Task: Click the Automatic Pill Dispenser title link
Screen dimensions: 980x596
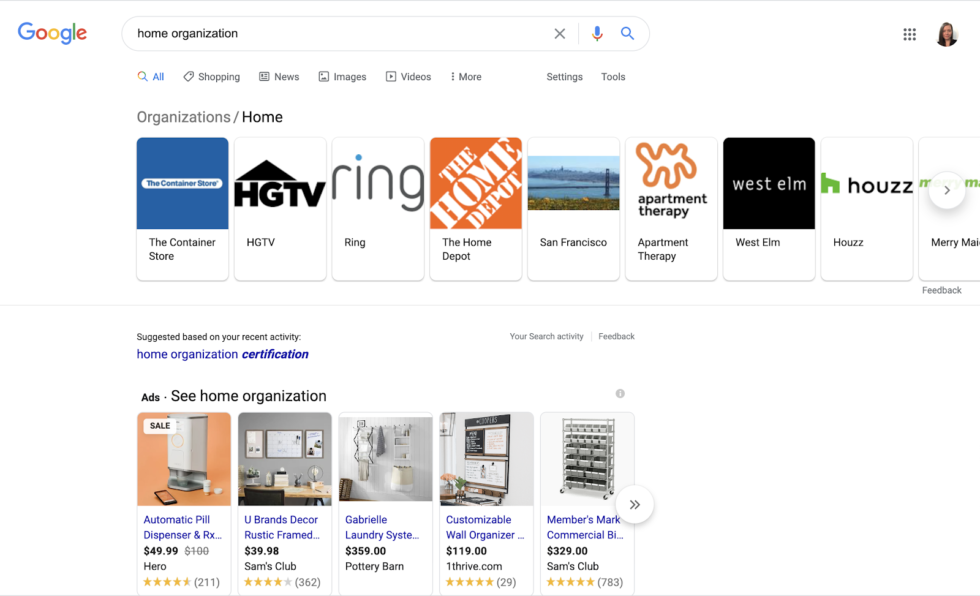Action: point(182,527)
